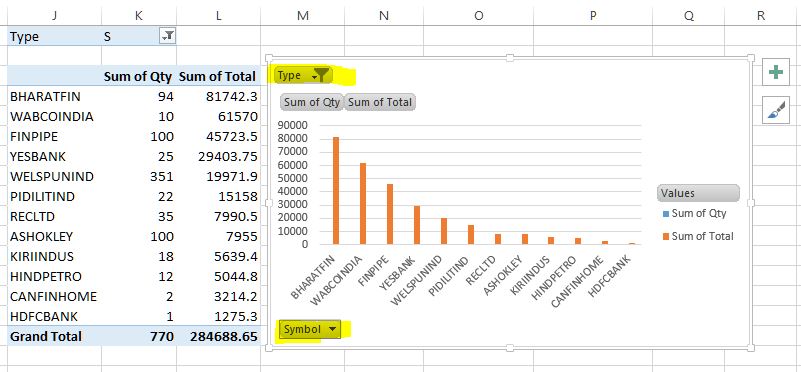Click the Values legend field button

pos(698,193)
